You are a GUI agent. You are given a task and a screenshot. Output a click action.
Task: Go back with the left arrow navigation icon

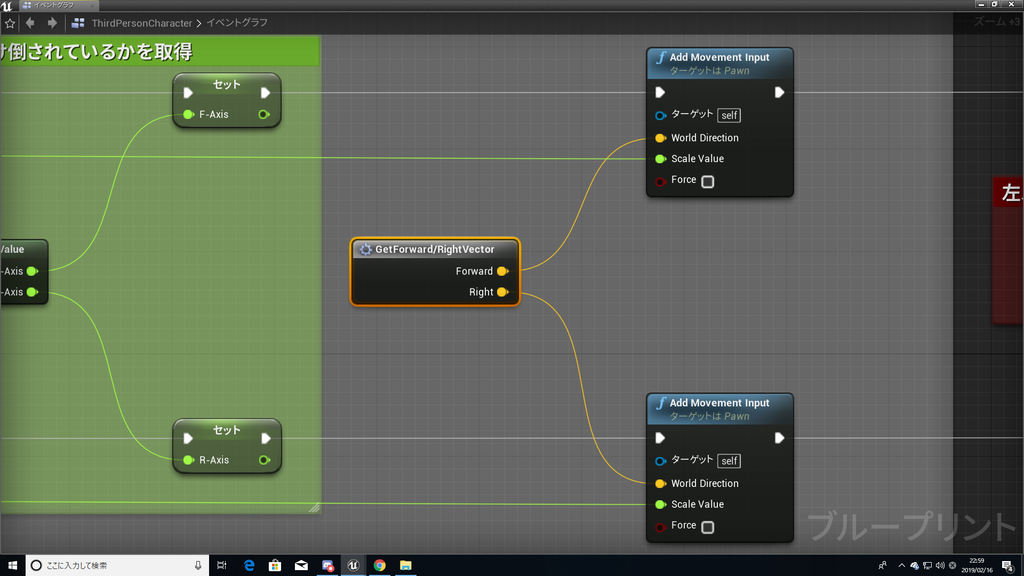pos(30,23)
